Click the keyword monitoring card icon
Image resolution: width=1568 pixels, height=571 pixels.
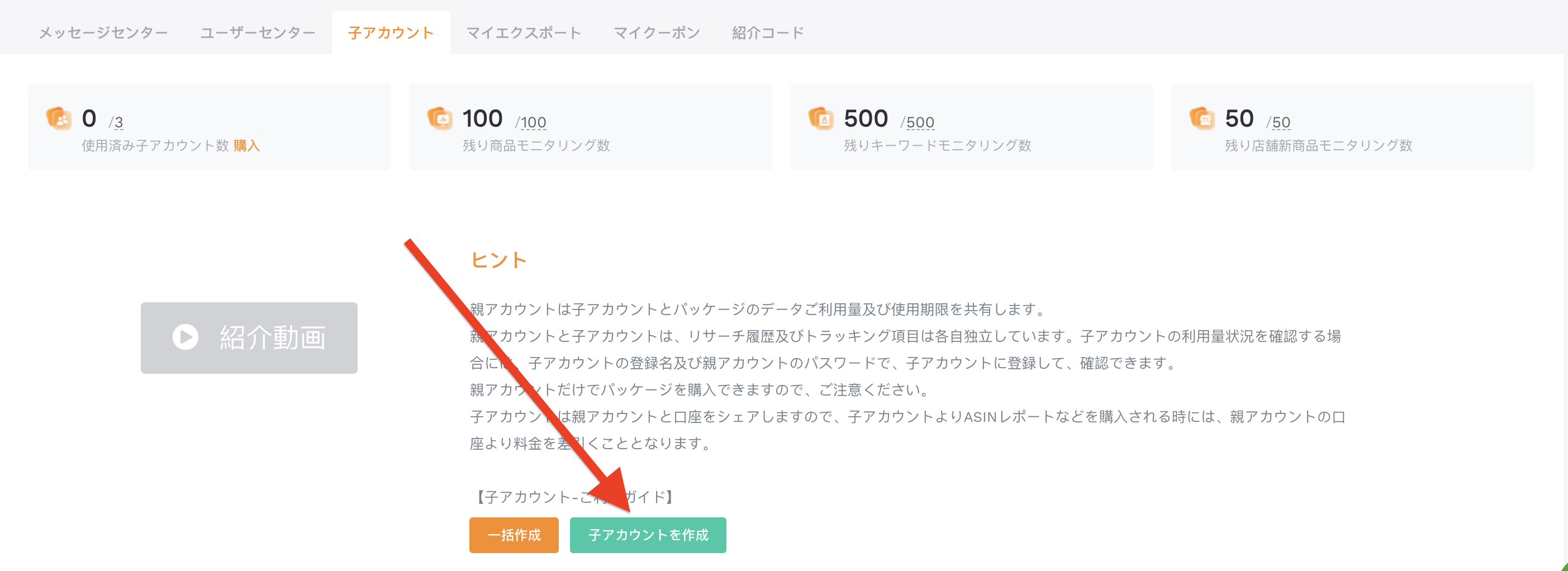click(820, 118)
